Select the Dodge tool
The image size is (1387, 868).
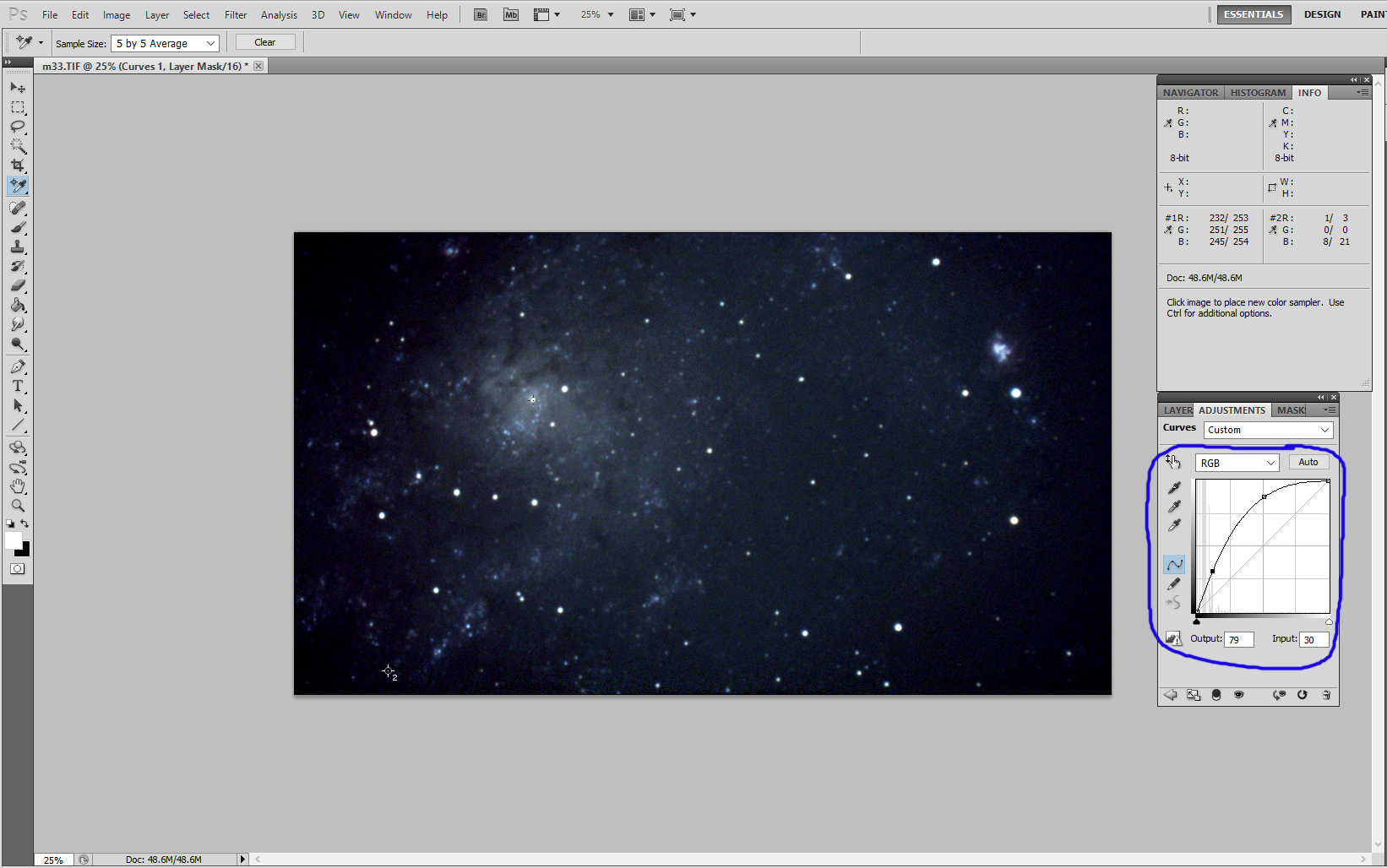18,344
